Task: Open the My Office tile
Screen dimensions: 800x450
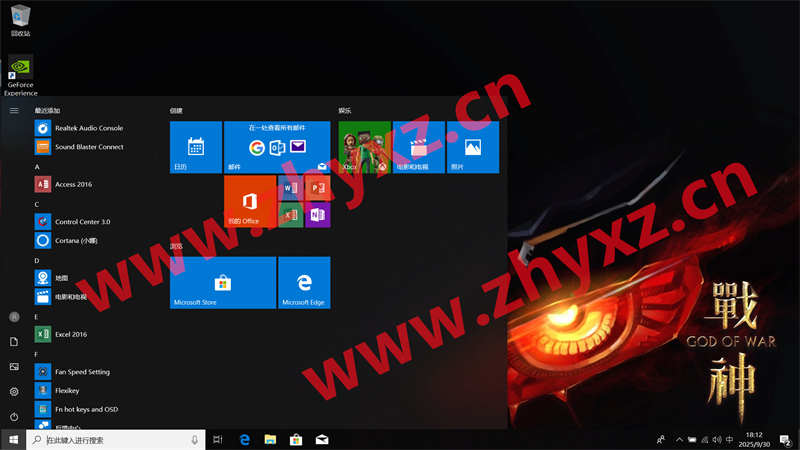Action: [x=250, y=201]
